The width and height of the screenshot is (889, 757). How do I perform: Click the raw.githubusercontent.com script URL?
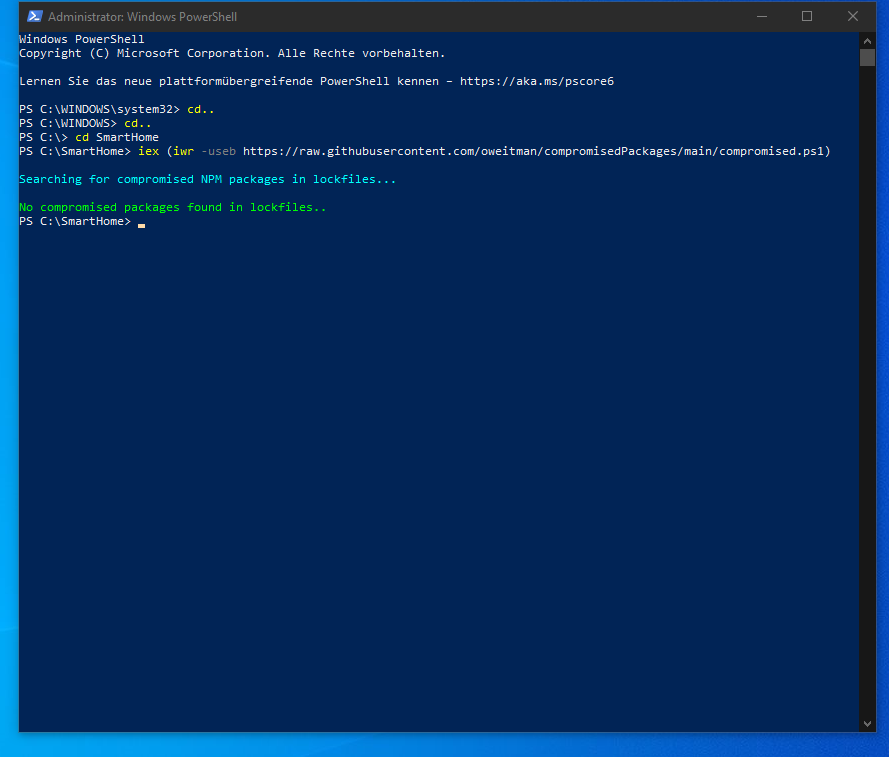534,151
